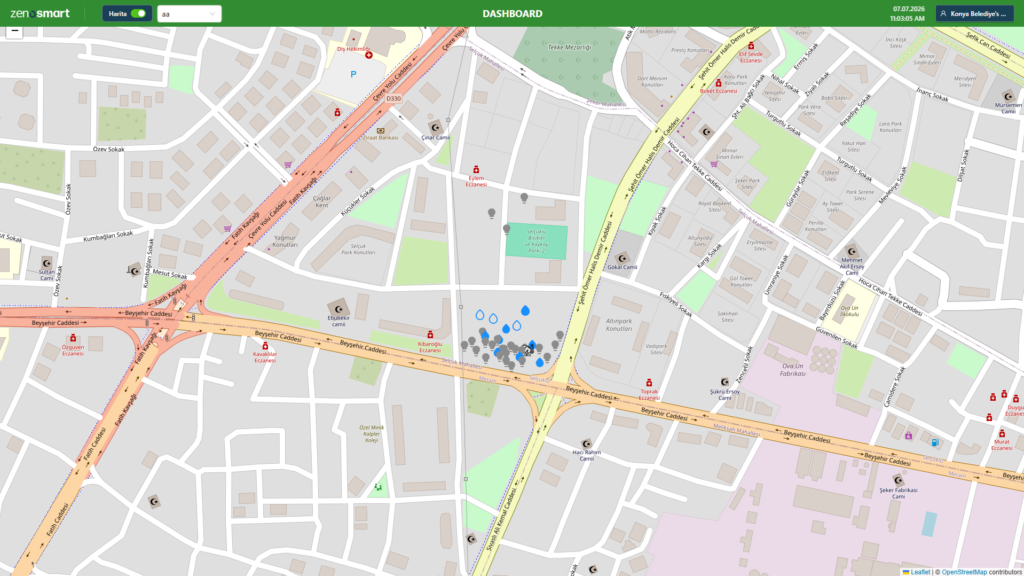The image size is (1024, 576).
Task: Click the Buket Eczanesi pharmacy icon
Action: tap(718, 83)
